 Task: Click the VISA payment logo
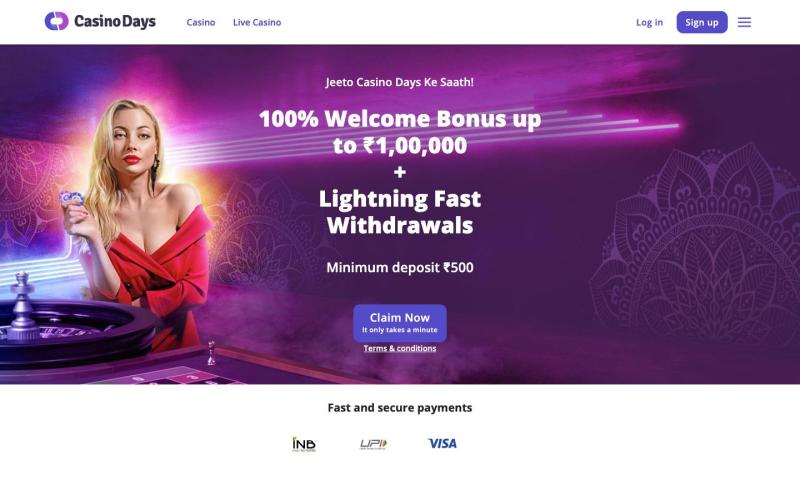[442, 443]
